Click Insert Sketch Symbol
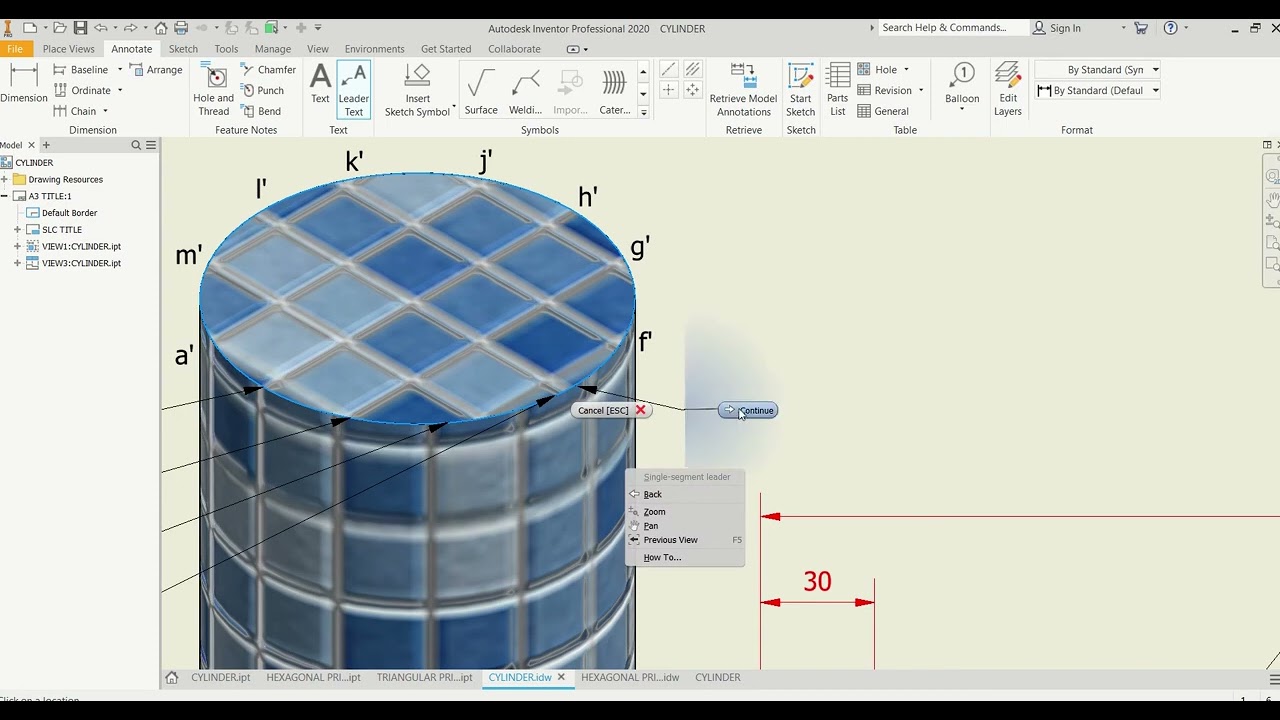Screen dimensions: 1280x720 click(x=418, y=89)
